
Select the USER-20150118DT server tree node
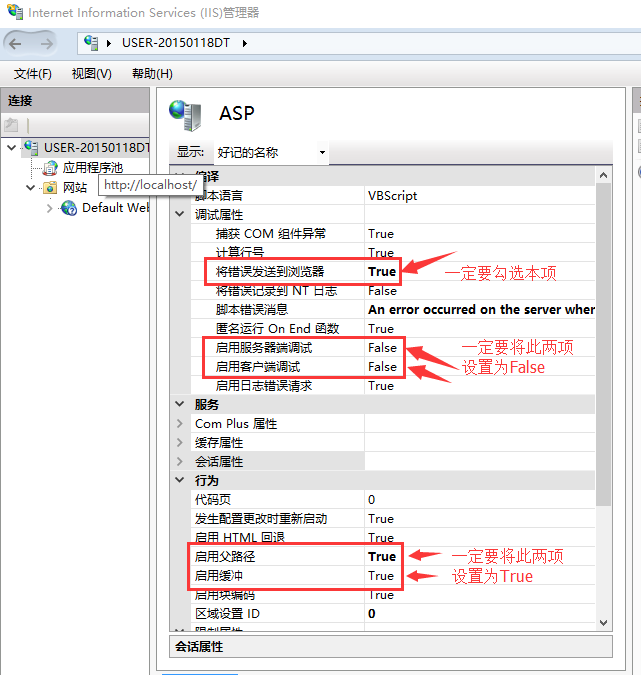click(x=95, y=148)
